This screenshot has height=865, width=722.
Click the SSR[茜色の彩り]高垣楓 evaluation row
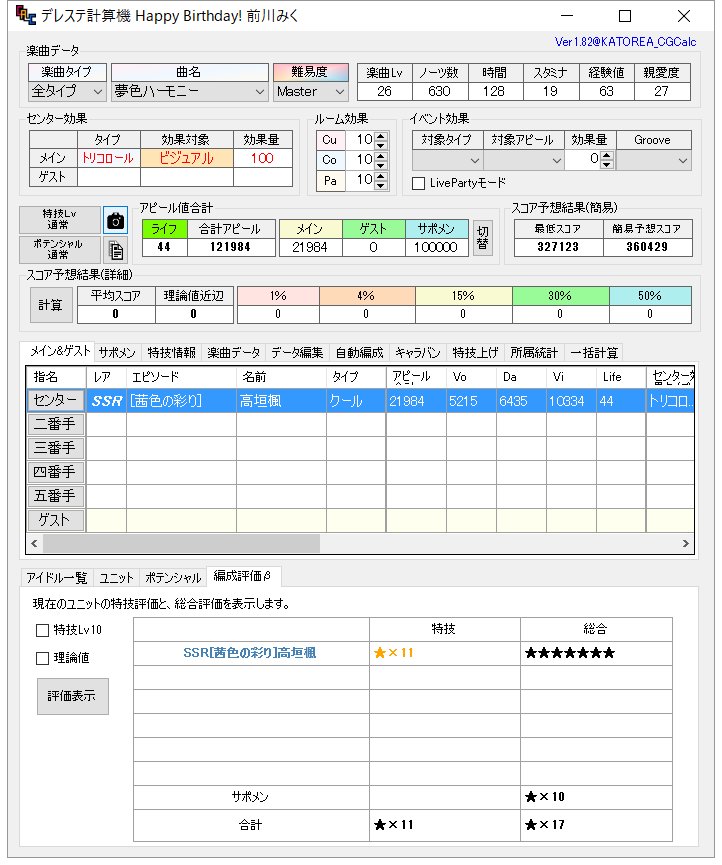[403, 653]
